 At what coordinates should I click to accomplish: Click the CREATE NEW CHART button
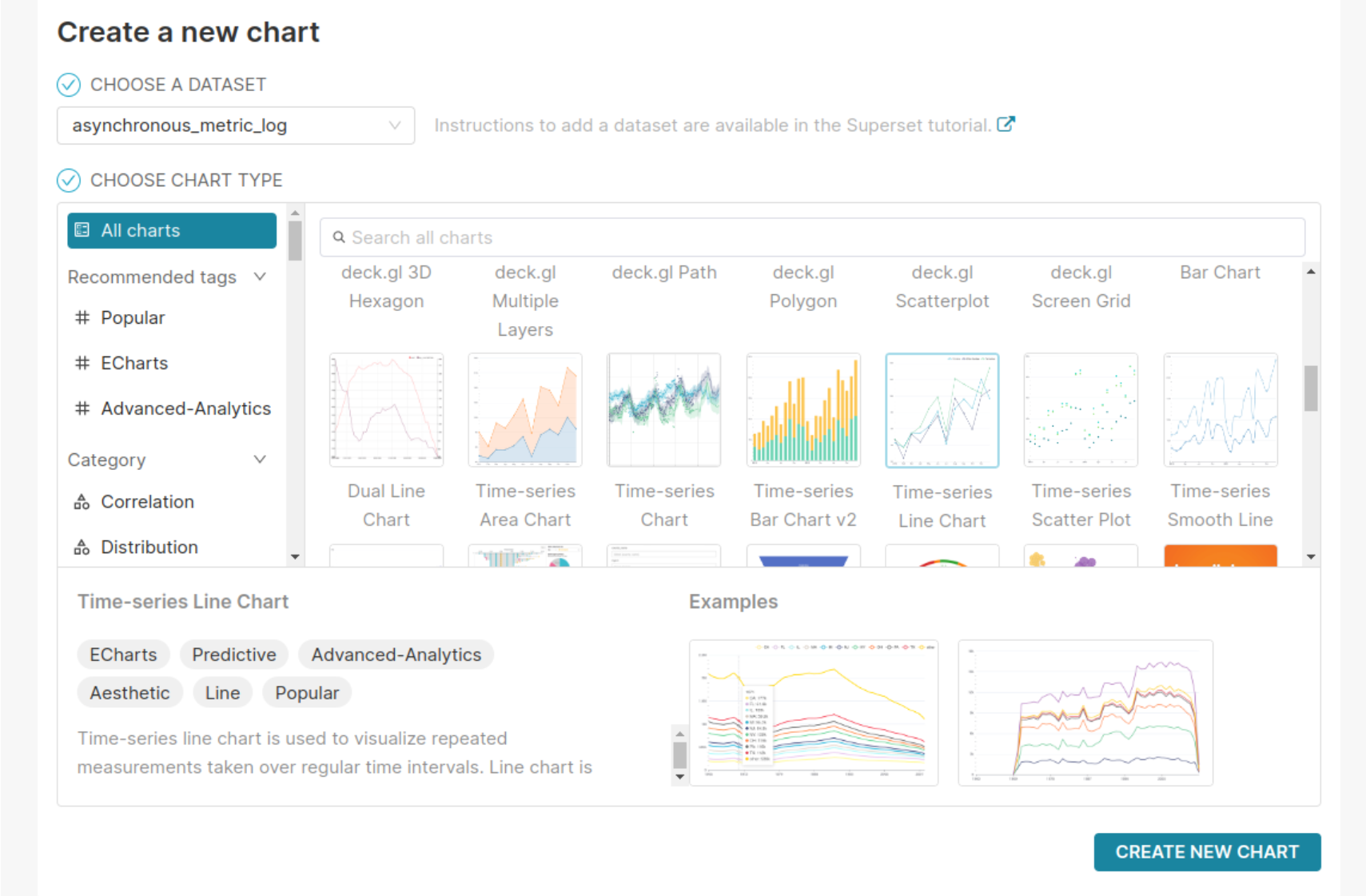click(1207, 852)
